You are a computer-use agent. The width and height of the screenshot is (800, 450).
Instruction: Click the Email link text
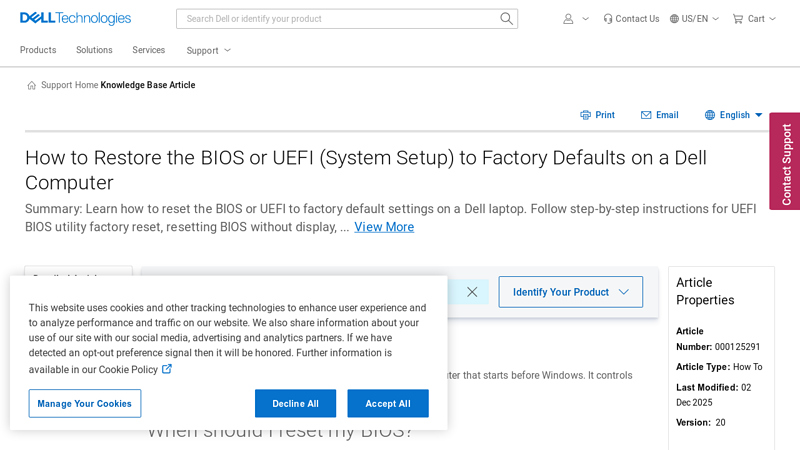pos(667,115)
